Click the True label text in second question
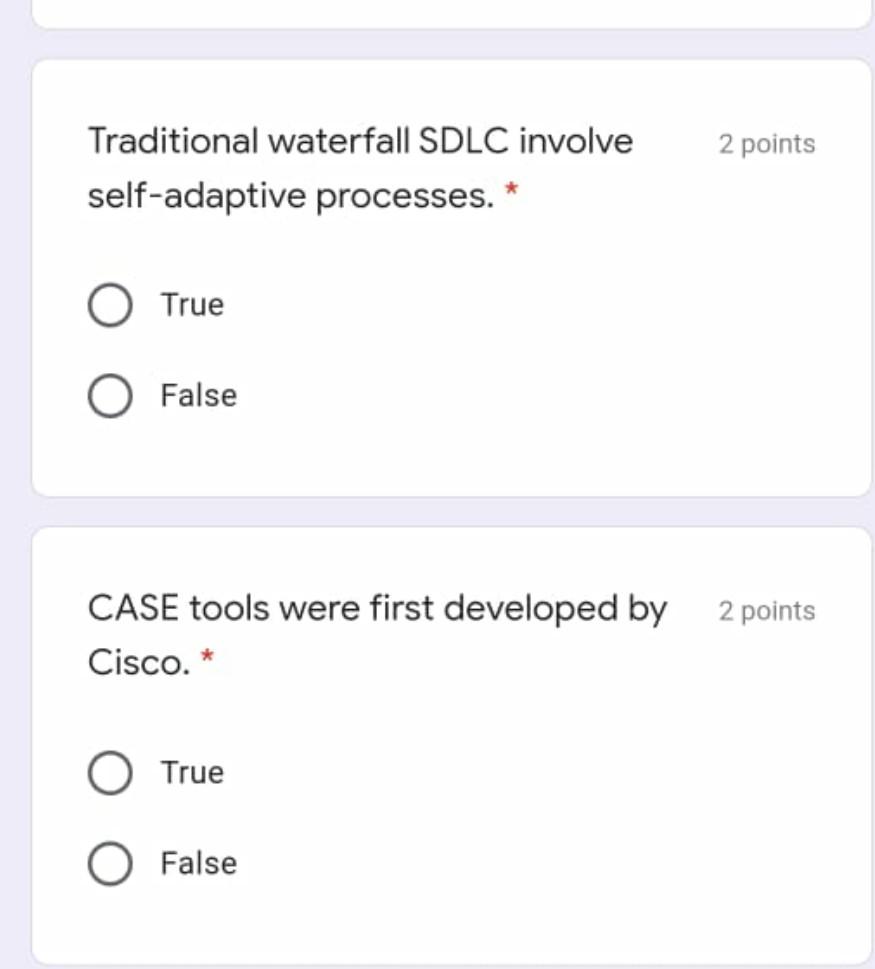This screenshot has width=875, height=969. point(193,771)
